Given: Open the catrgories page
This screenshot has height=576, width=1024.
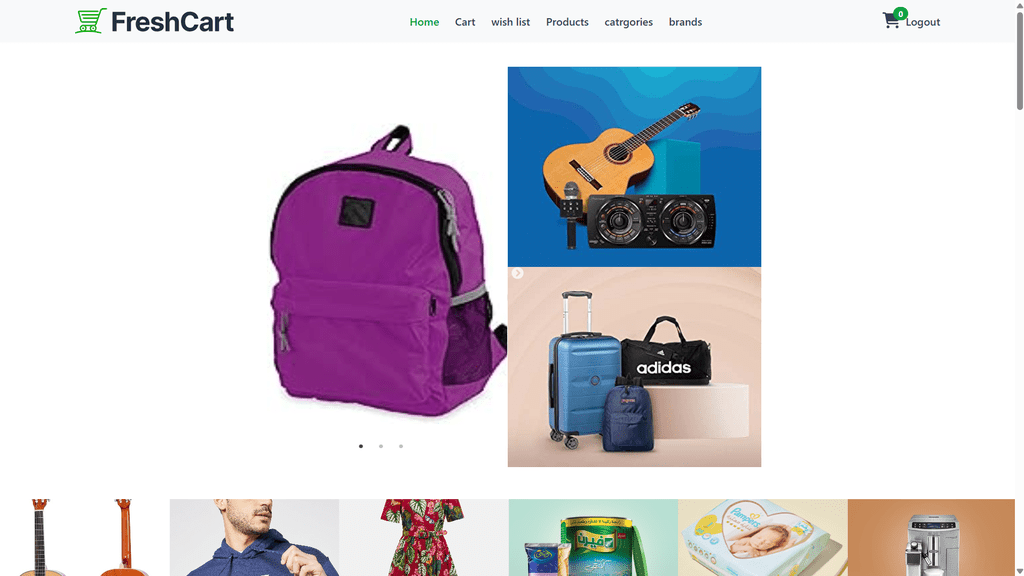Looking at the screenshot, I should (628, 22).
